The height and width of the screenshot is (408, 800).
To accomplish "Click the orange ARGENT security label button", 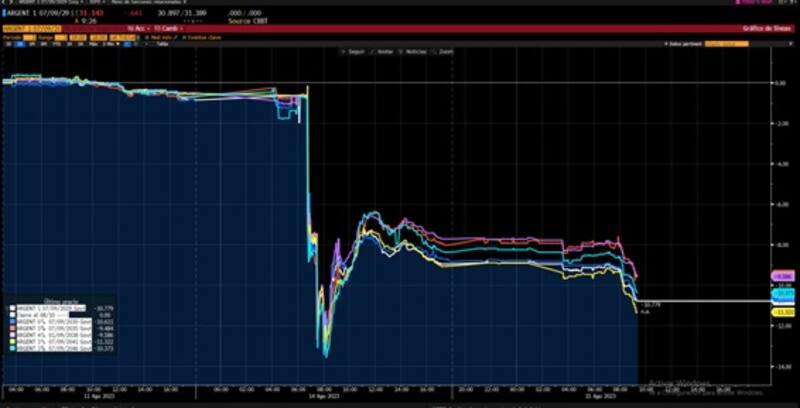I will tap(32, 29).
